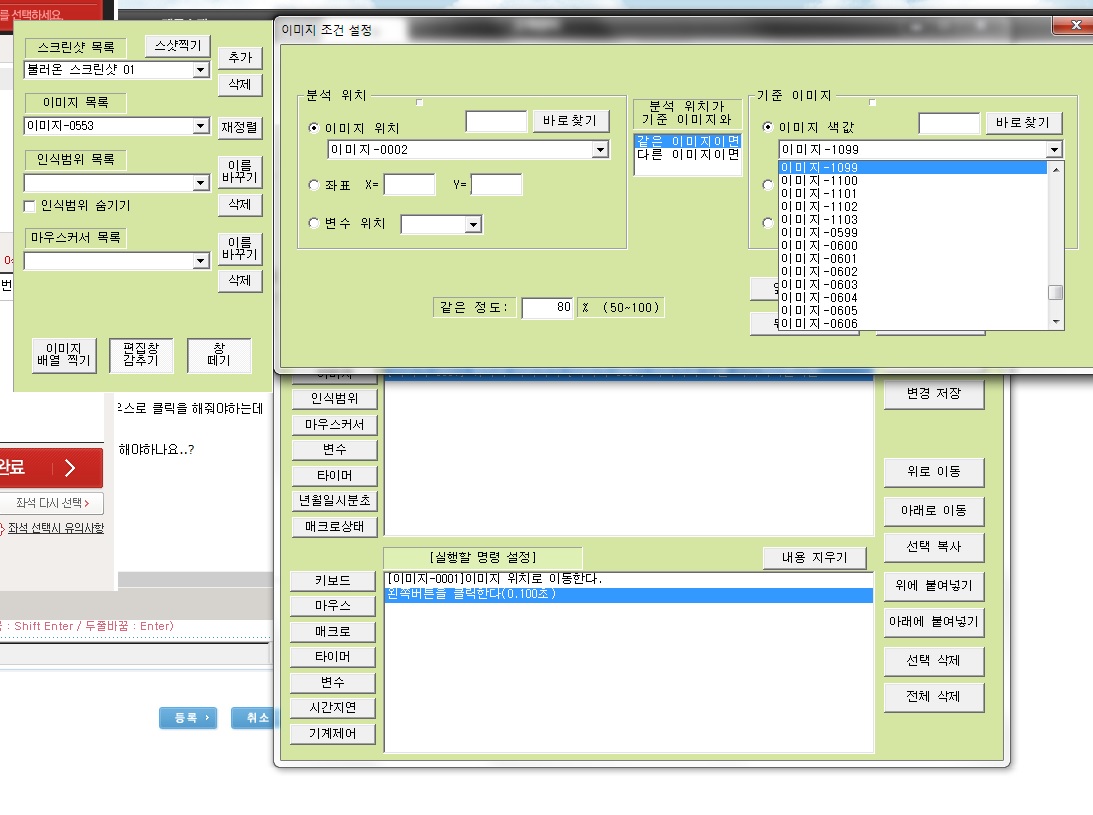Pick 이미지-1102 from the open list
This screenshot has height=815, width=1093.
818,207
